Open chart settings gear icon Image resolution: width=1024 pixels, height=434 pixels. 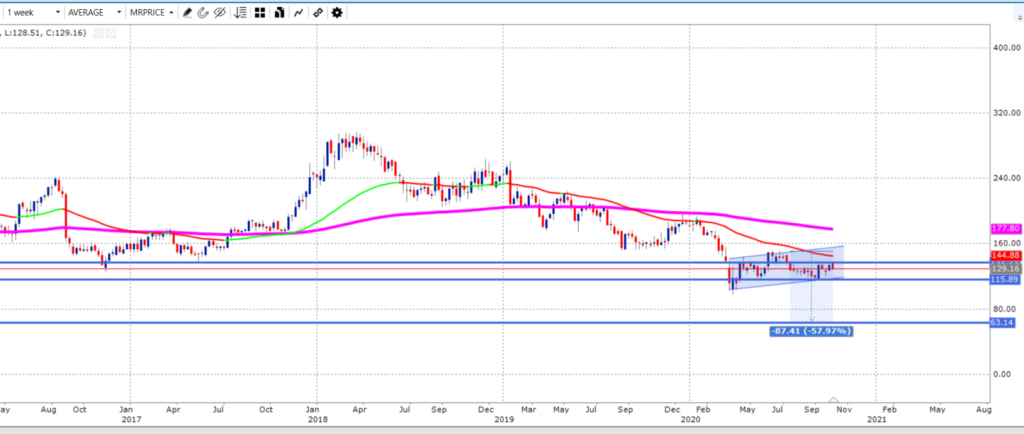pos(337,13)
